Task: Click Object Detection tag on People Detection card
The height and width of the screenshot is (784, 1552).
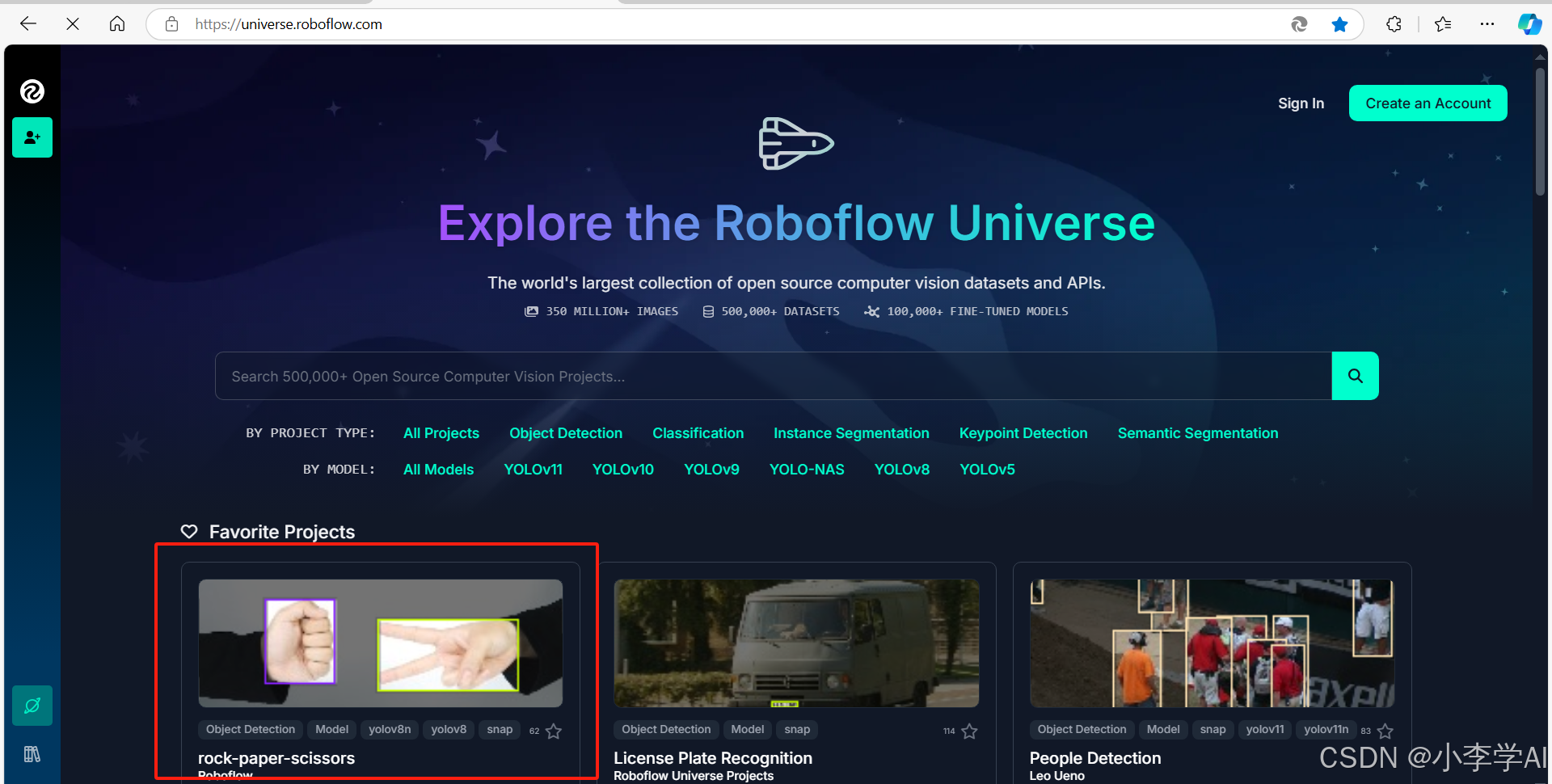Action: [1082, 729]
